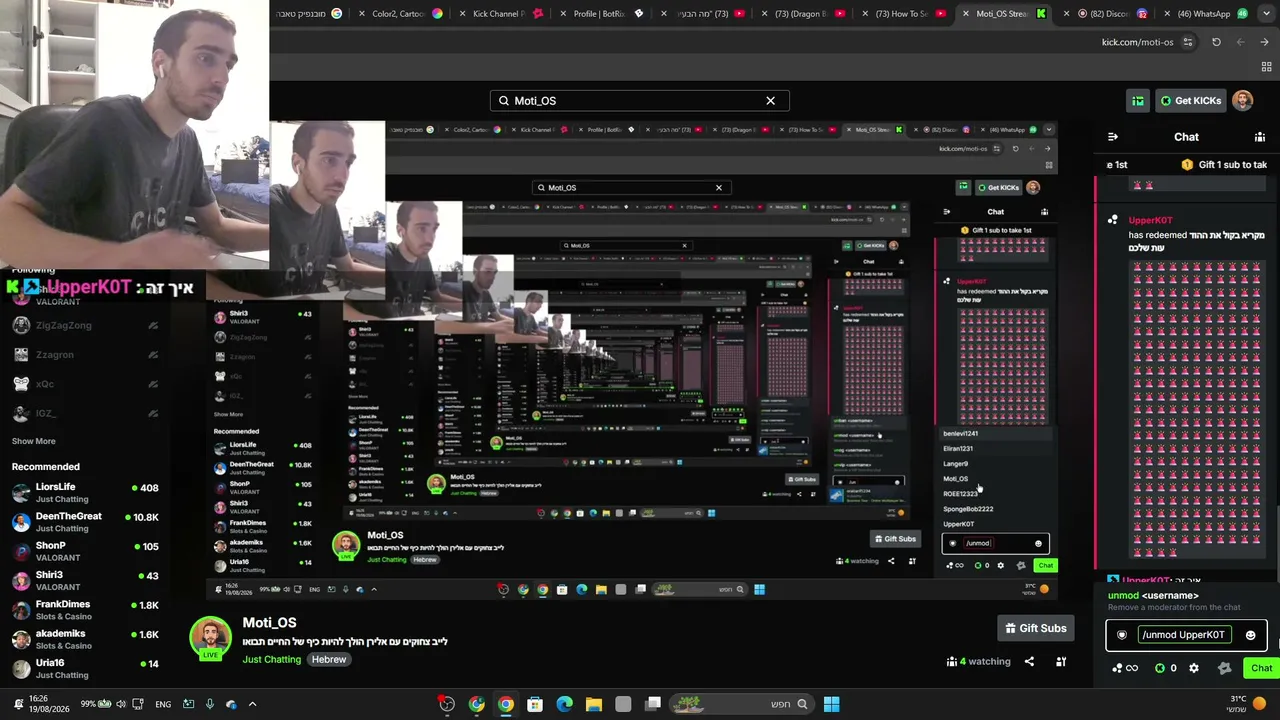1280x720 pixels.
Task: View the 4 watching viewer count
Action: click(x=978, y=661)
